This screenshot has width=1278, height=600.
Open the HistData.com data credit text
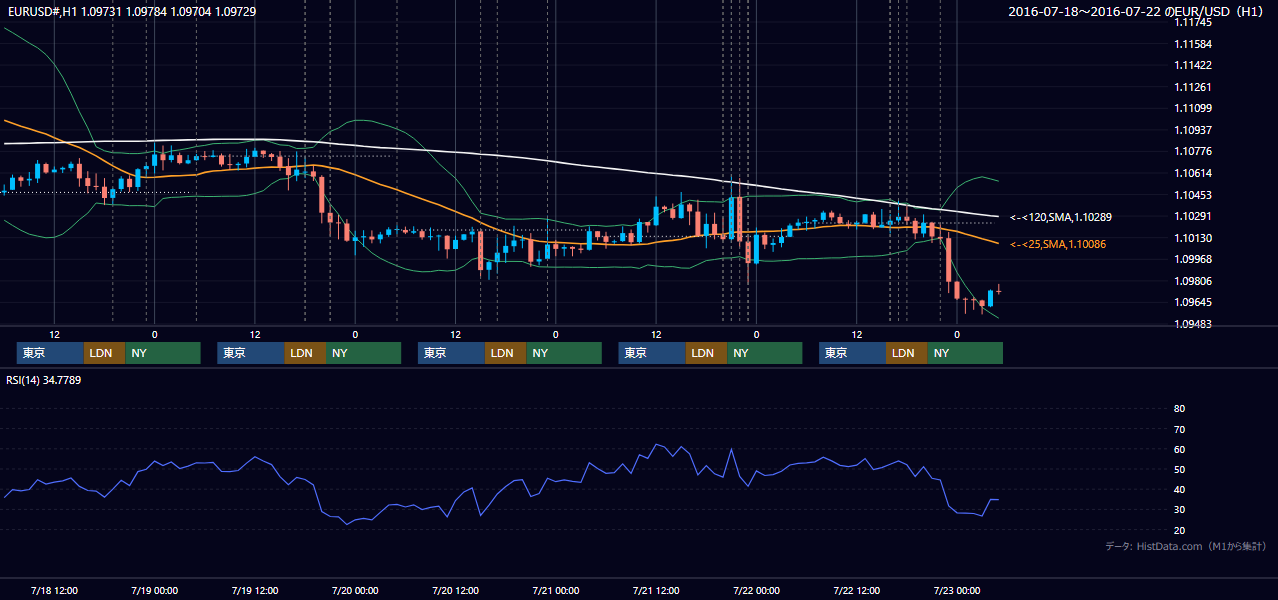[1186, 546]
